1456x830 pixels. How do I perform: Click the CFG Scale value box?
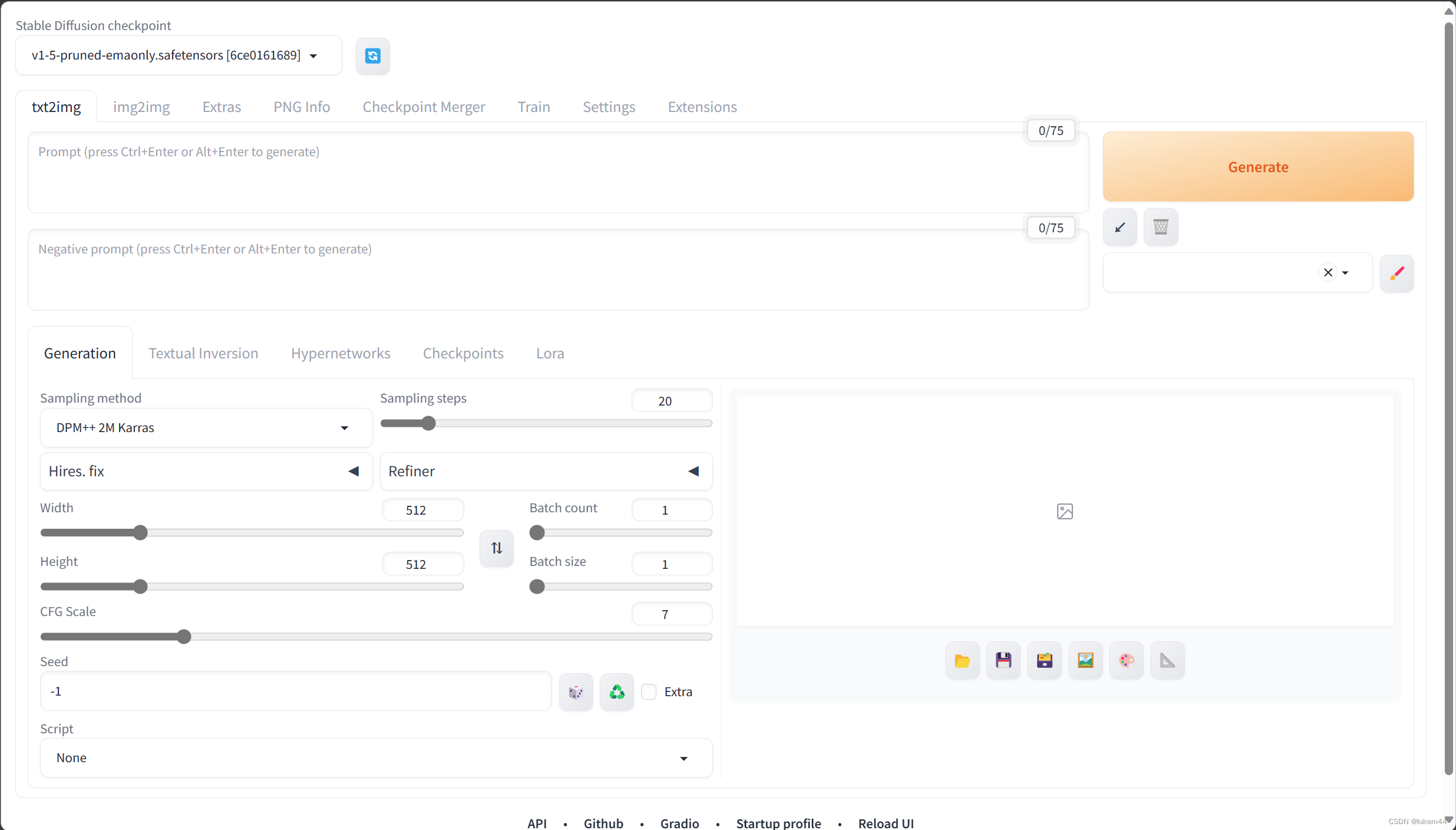pyautogui.click(x=672, y=614)
